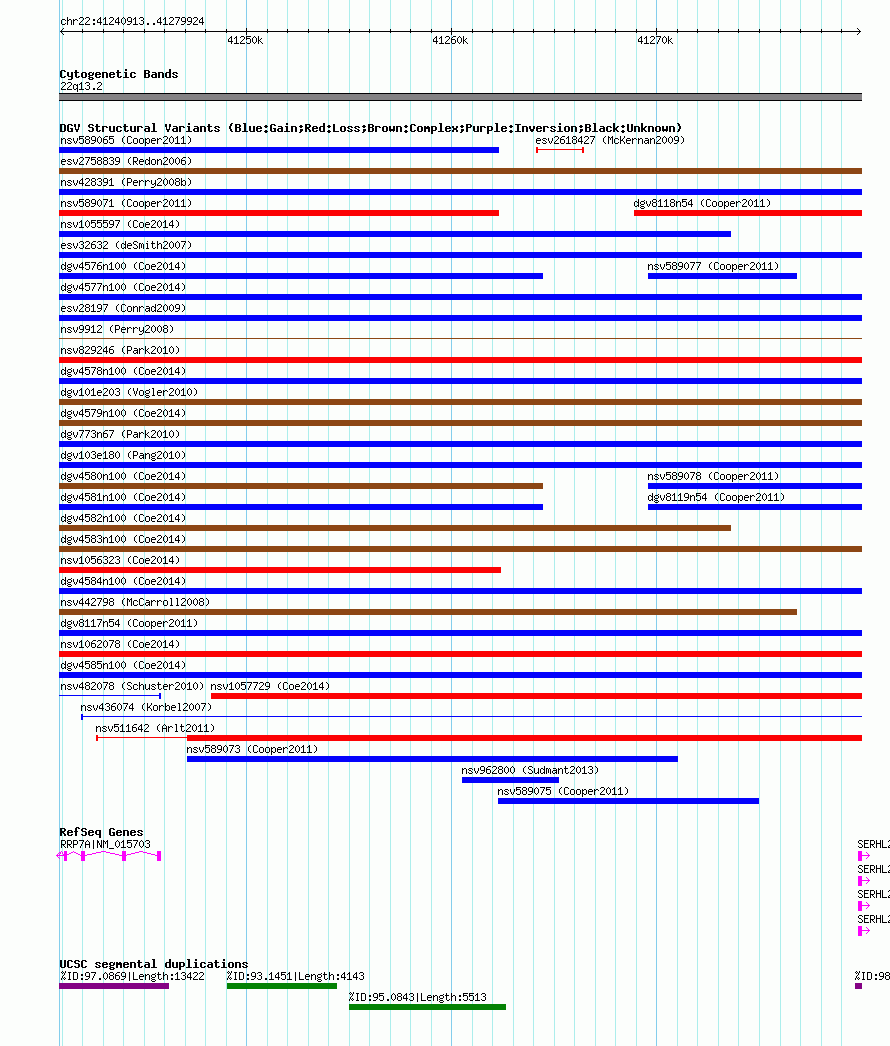This screenshot has height=1046, width=890.
Task: Click the purple %ID:97.0869 duplication bar
Action: tap(114, 986)
